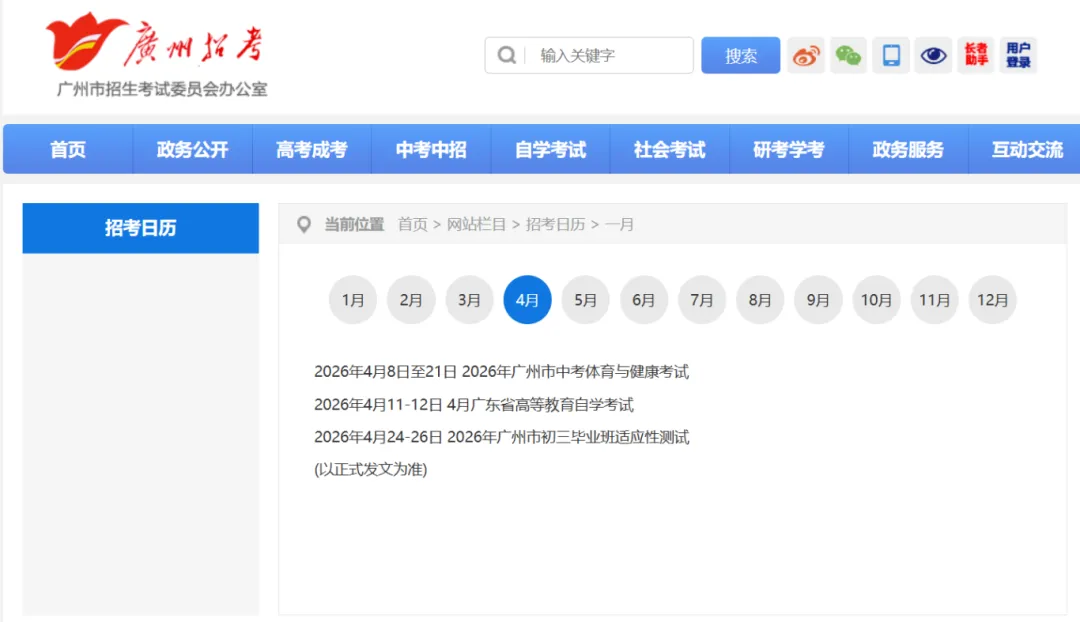Click the accessibility eye icon

pos(933,56)
